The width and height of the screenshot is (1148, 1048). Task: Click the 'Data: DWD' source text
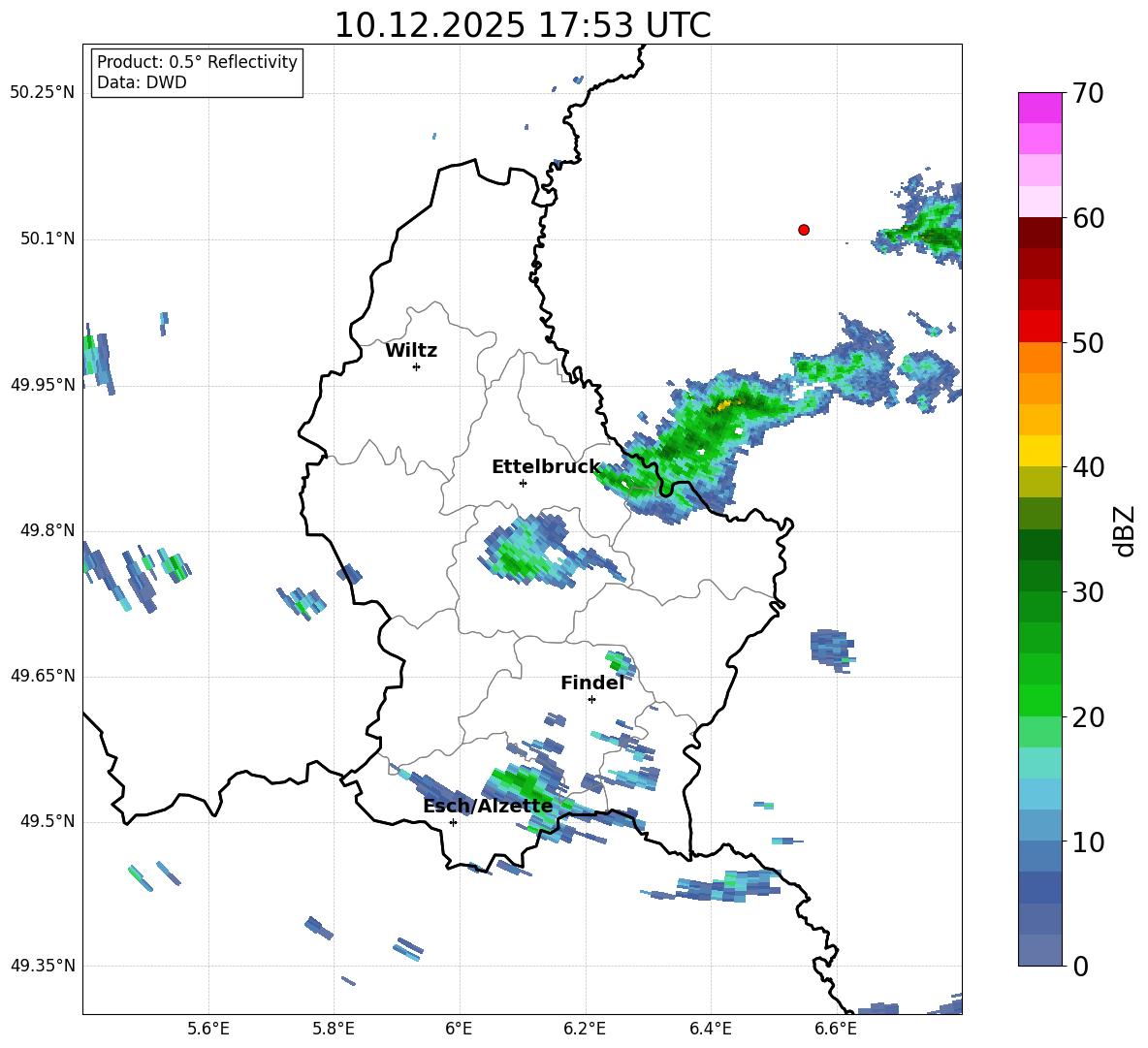pos(142,82)
